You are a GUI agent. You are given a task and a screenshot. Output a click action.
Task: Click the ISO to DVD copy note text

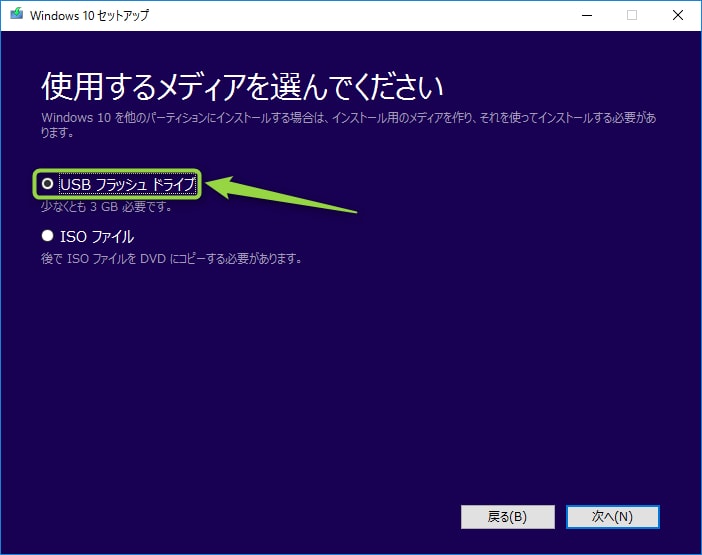(x=171, y=259)
